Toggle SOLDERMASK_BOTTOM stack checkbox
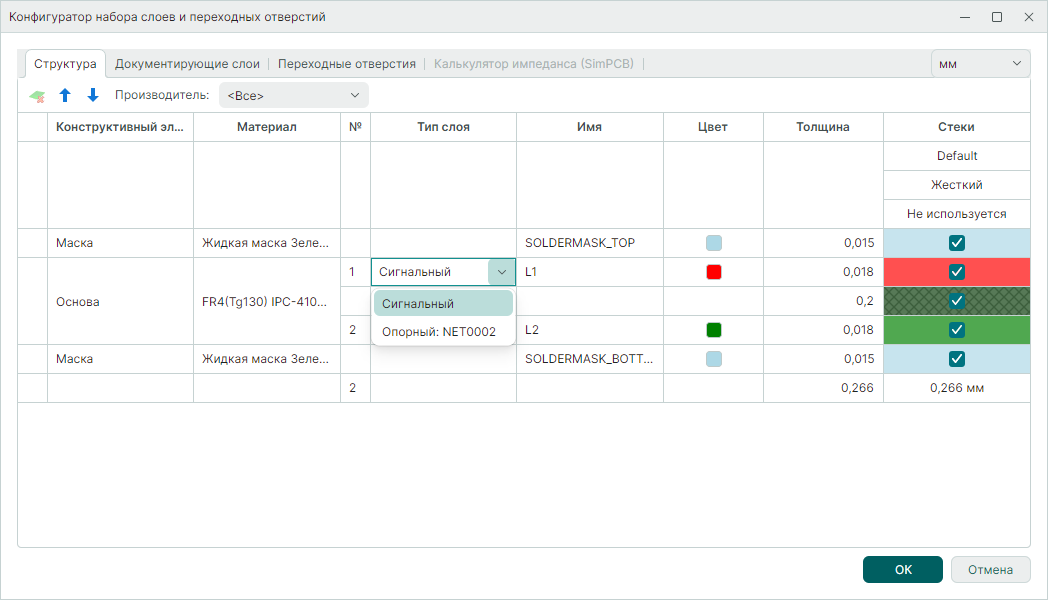The height and width of the screenshot is (600, 1048). (957, 359)
